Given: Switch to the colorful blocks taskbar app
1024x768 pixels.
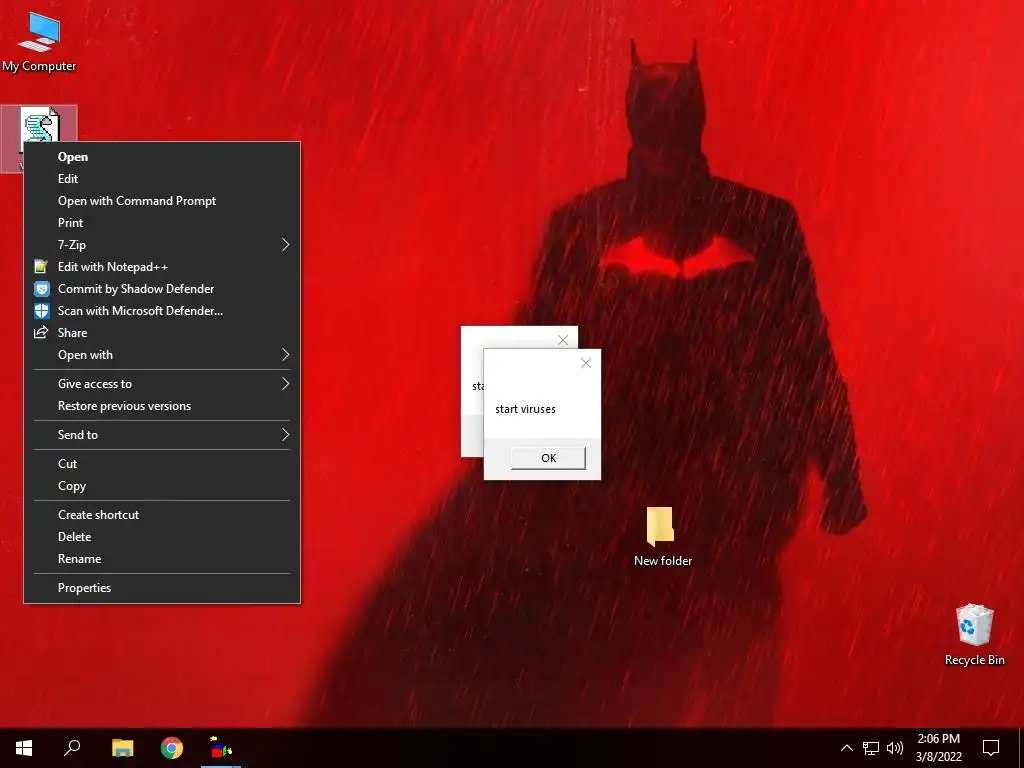Looking at the screenshot, I should tap(221, 748).
